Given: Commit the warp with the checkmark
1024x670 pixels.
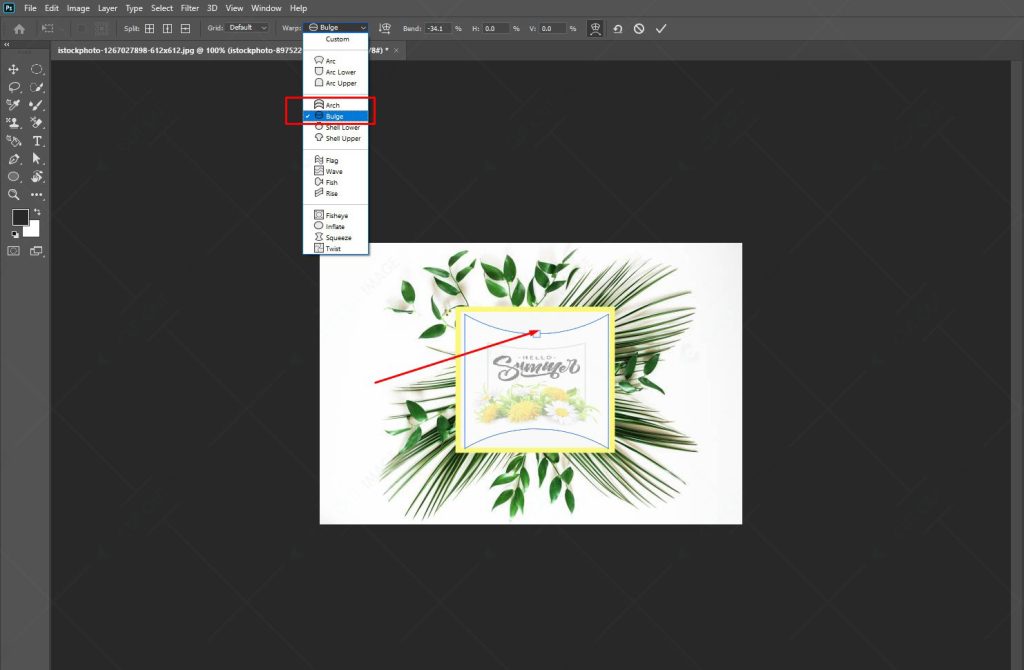Looking at the screenshot, I should coord(660,28).
